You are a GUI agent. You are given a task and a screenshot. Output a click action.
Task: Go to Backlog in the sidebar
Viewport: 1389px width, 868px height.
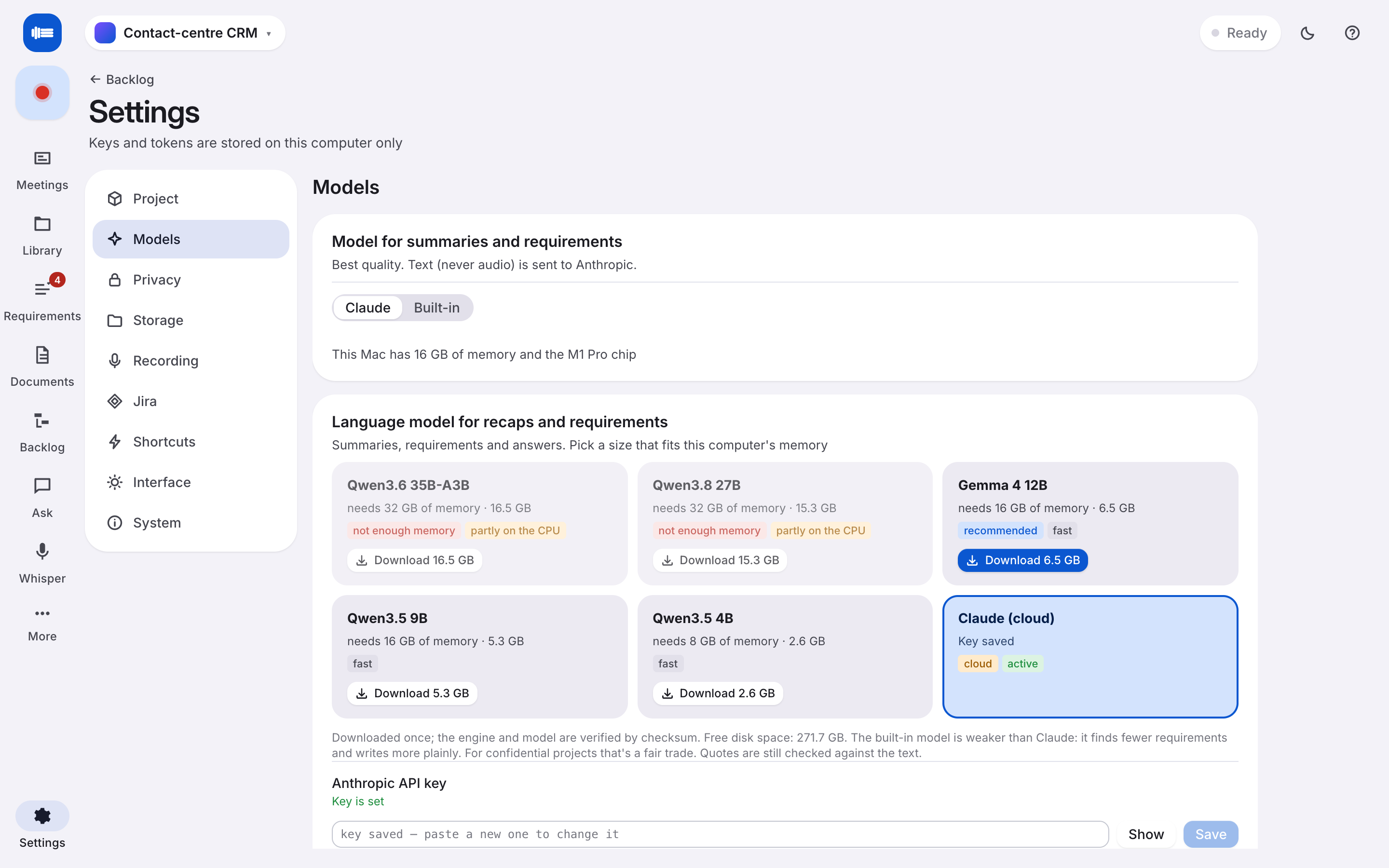coord(42,432)
